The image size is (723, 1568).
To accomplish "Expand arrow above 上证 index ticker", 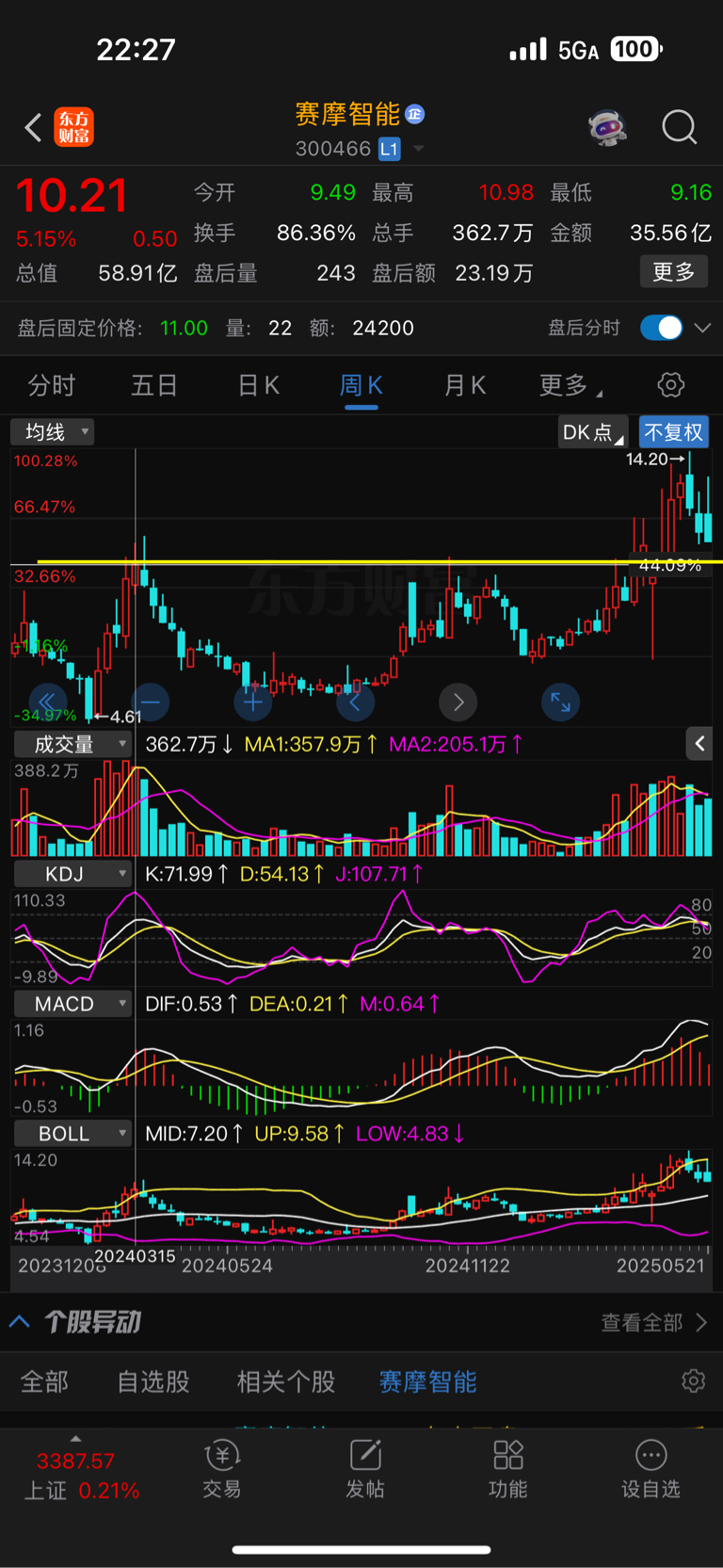I will click(75, 1438).
